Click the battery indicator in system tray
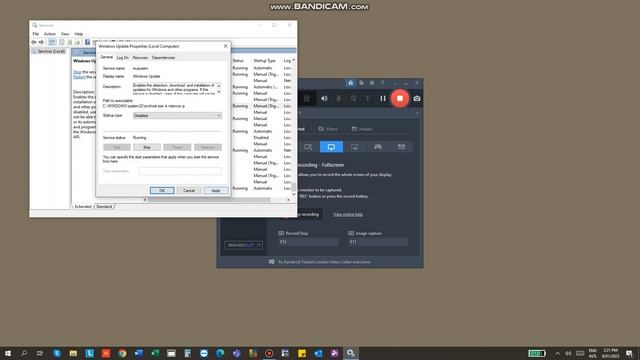Image resolution: width=640 pixels, height=360 pixels. coord(536,353)
